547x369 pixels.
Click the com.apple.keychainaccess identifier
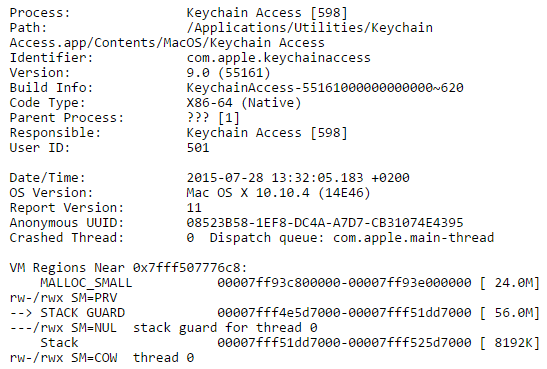click(x=278, y=58)
